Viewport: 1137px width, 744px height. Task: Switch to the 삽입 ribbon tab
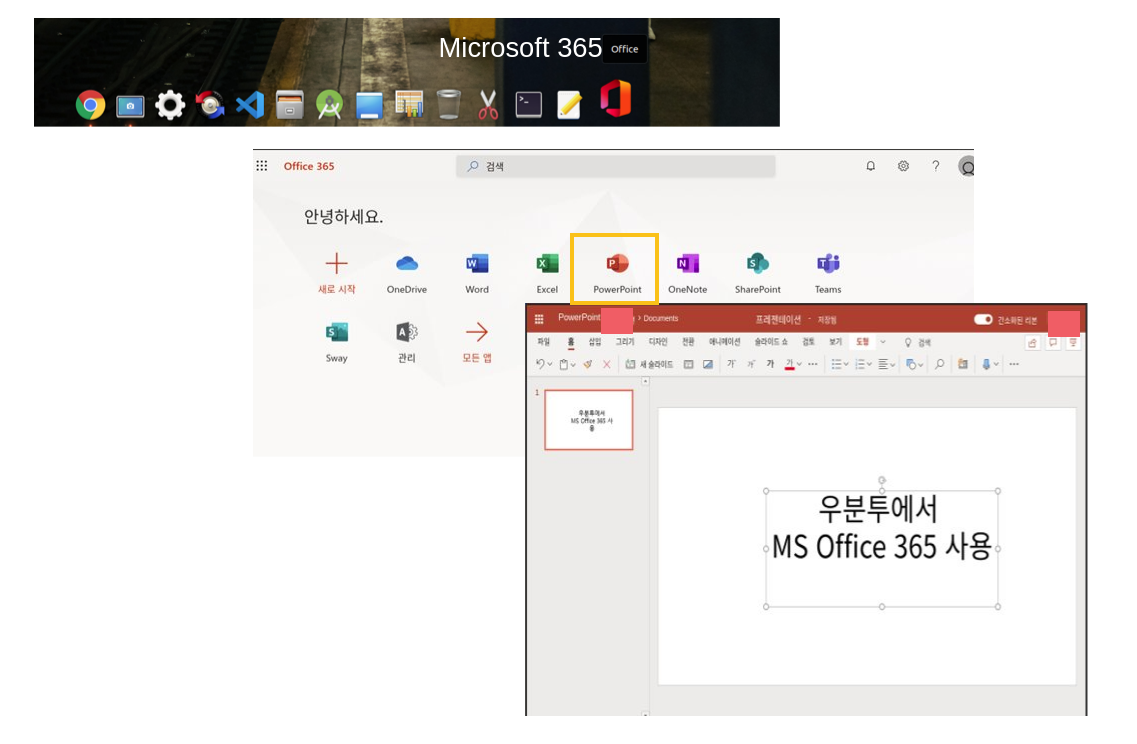595,342
